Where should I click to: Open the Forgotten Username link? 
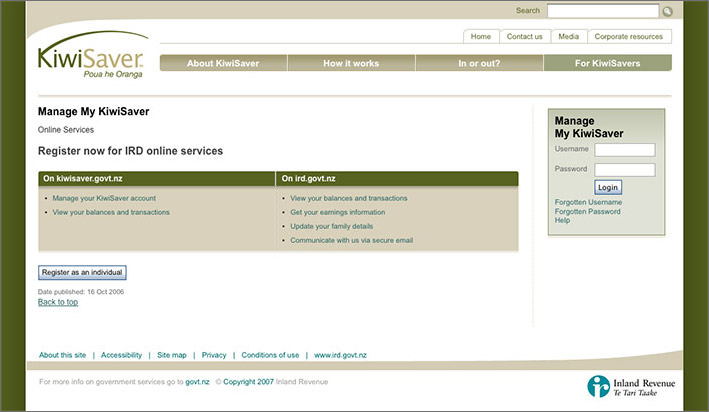[x=588, y=202]
